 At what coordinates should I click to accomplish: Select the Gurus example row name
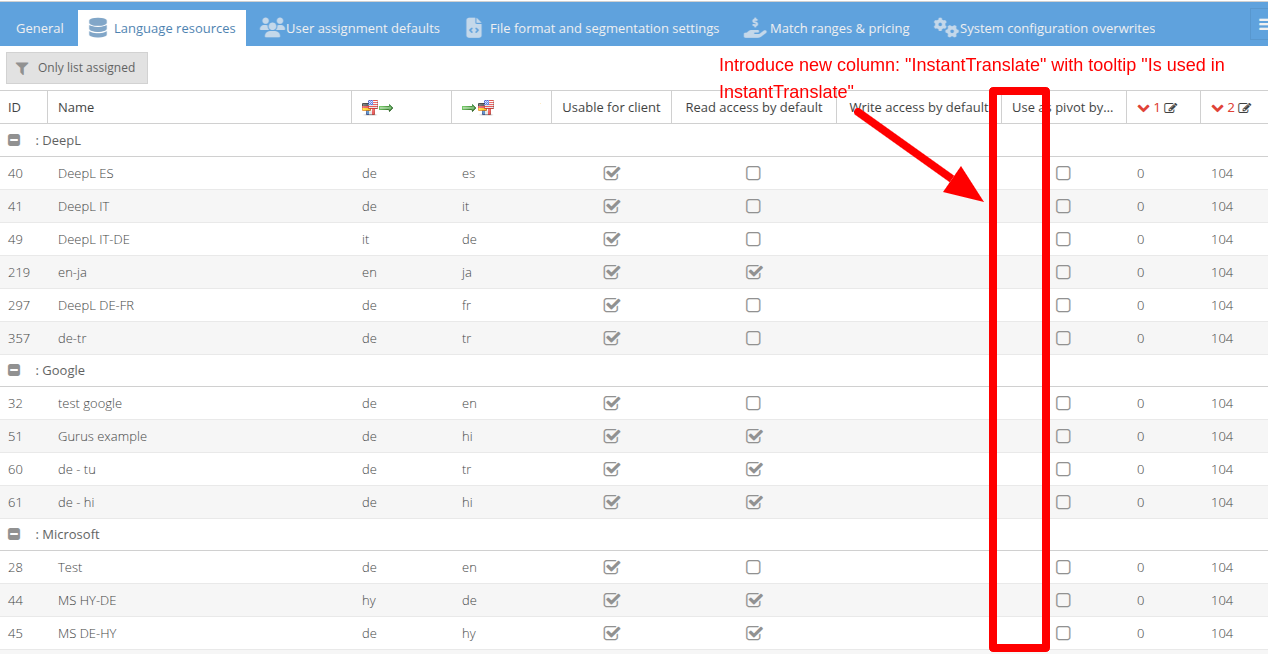coord(102,436)
